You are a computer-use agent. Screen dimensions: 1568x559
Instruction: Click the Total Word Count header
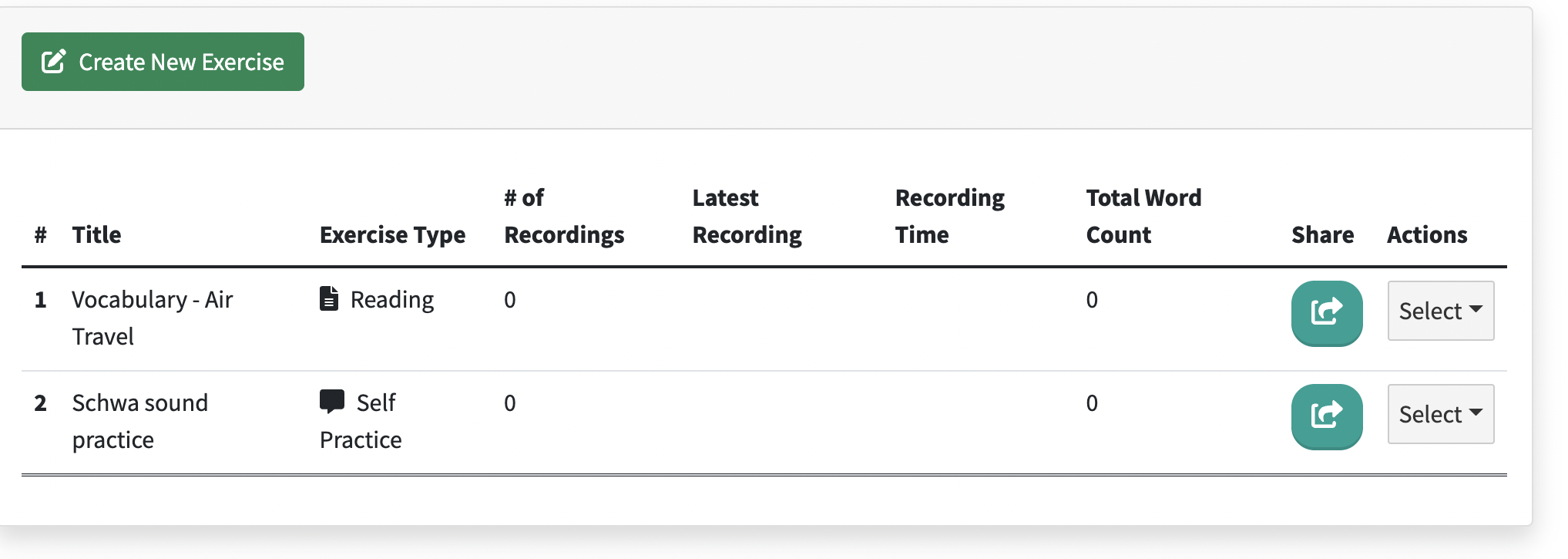[1143, 216]
